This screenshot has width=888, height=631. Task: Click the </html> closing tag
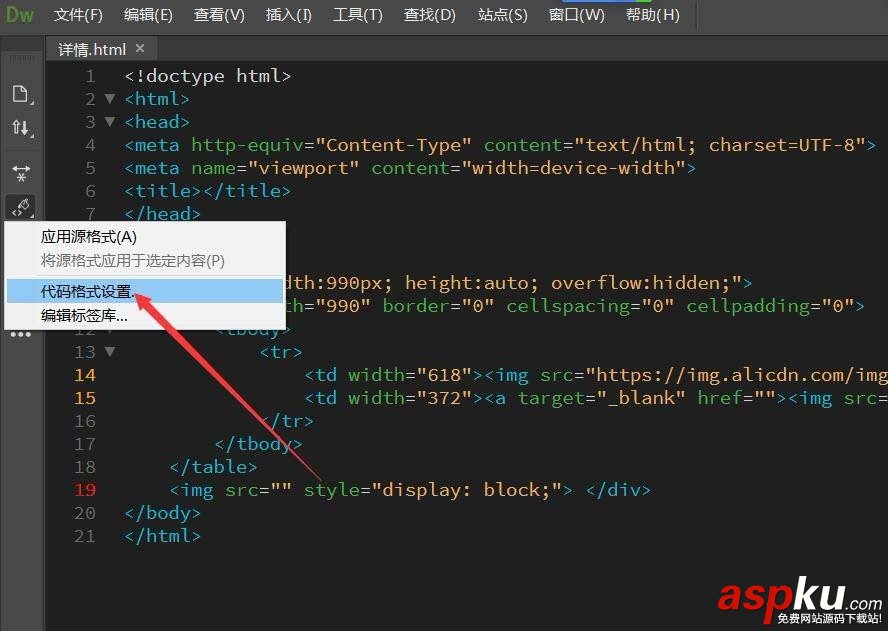pos(163,536)
